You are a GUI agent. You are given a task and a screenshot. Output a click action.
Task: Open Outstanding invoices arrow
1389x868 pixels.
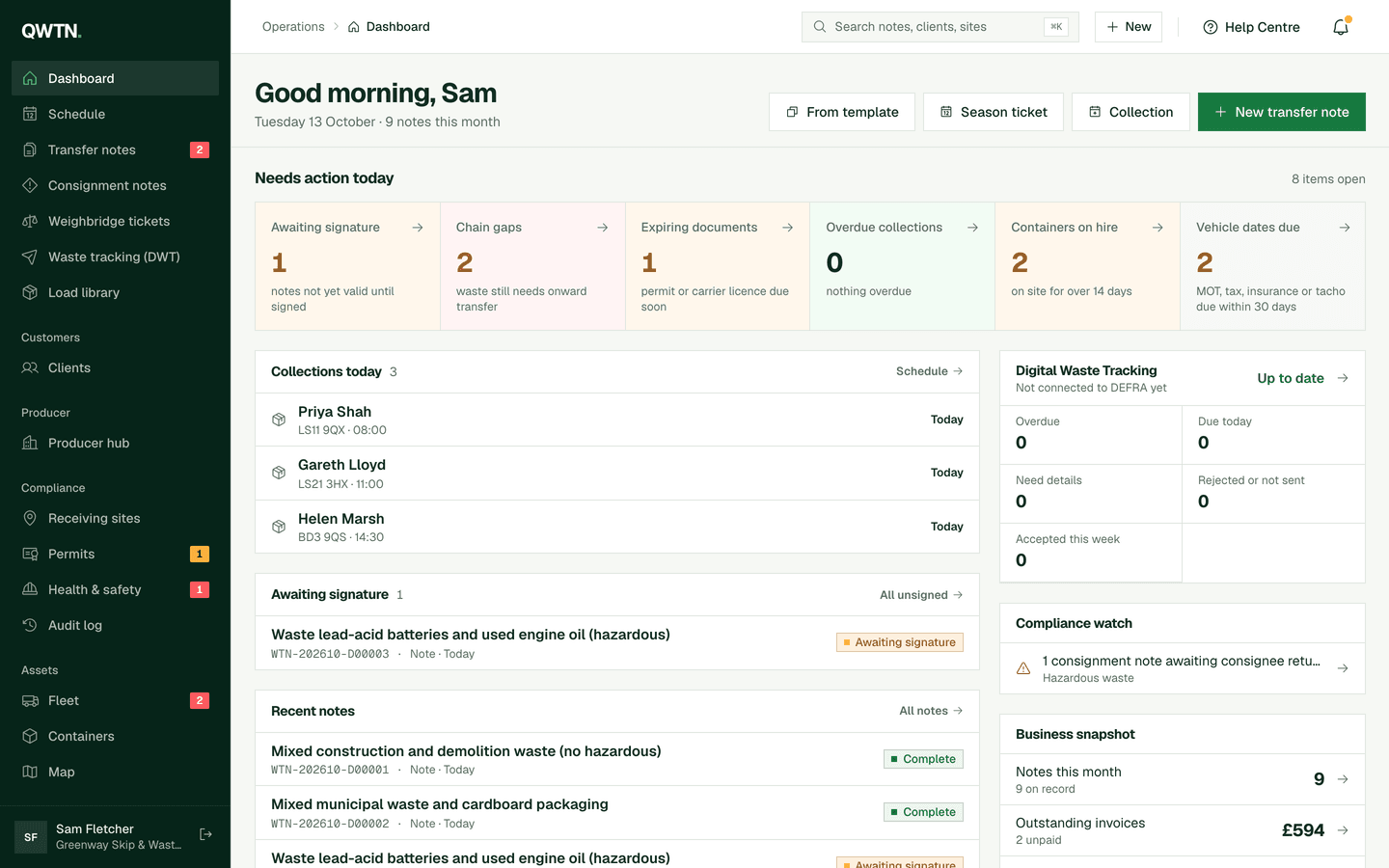(1343, 830)
